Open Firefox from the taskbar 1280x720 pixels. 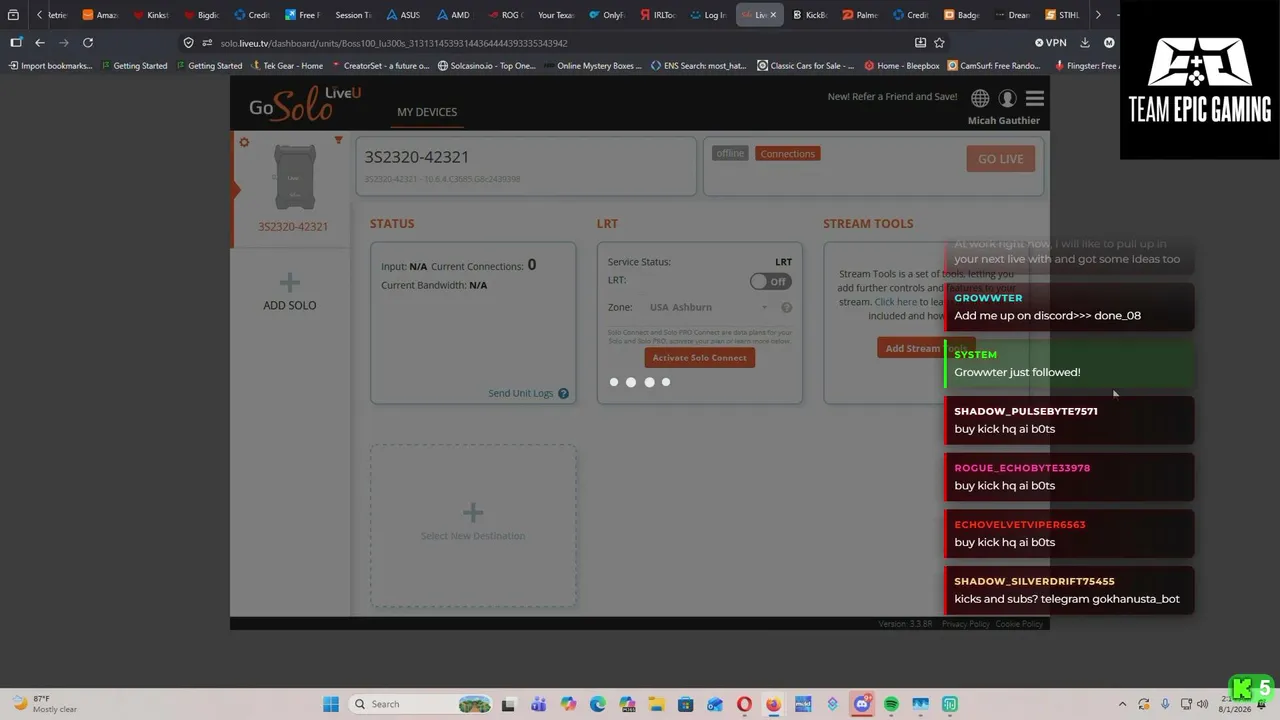(773, 704)
